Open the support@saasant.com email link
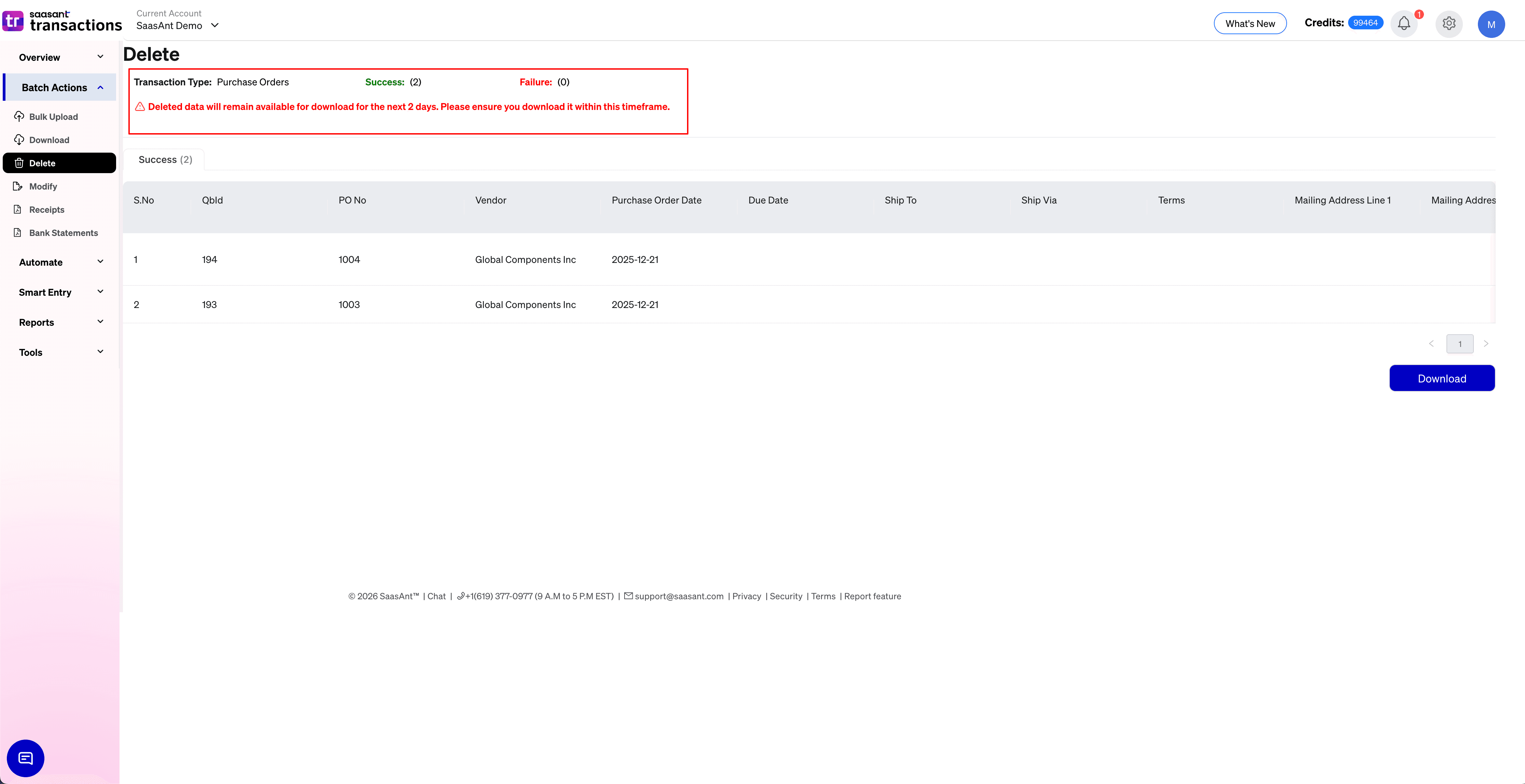The width and height of the screenshot is (1525, 784). click(x=678, y=596)
